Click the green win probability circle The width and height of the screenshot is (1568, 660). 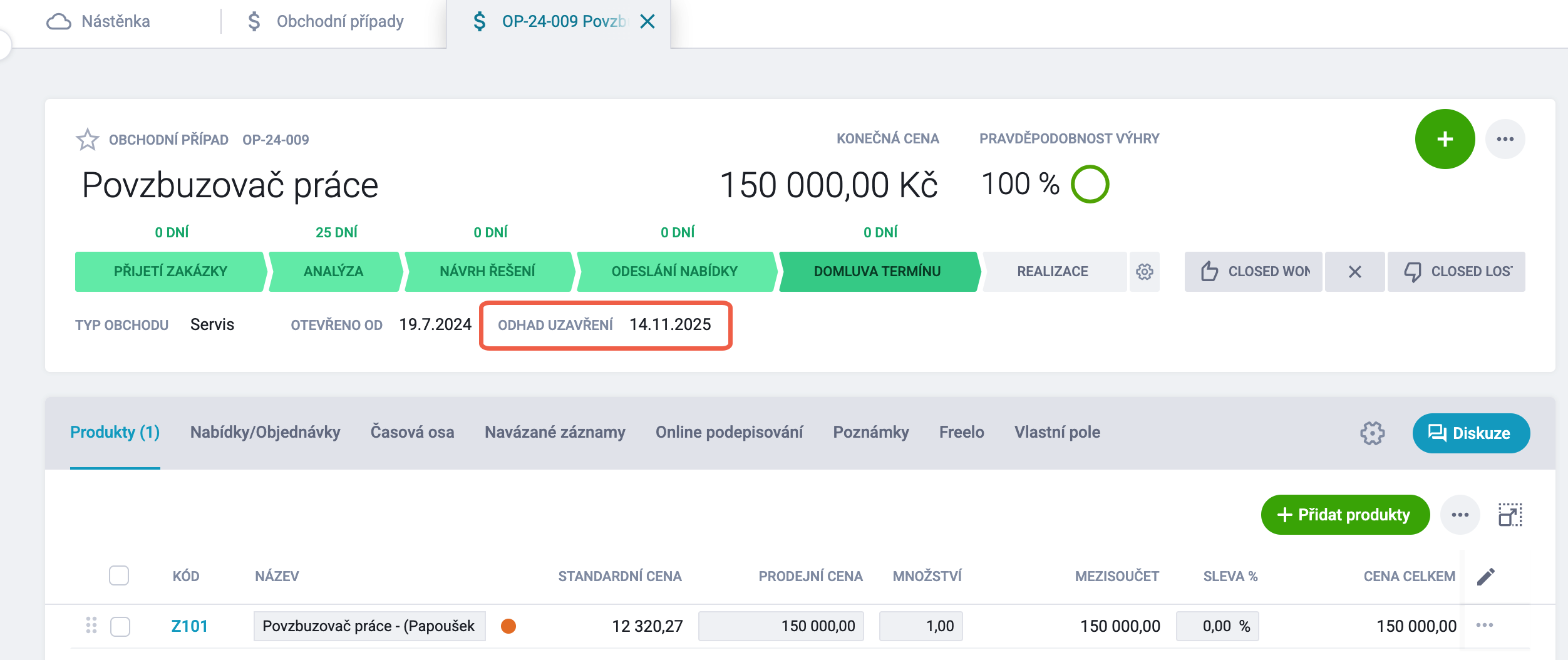point(1090,184)
